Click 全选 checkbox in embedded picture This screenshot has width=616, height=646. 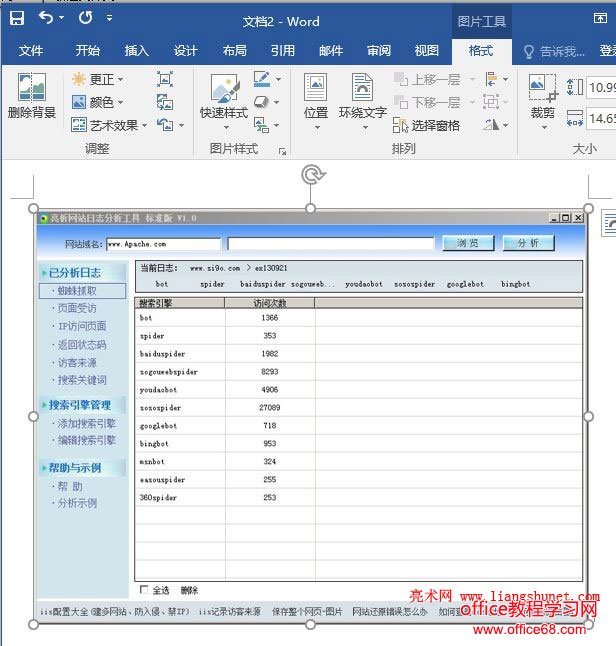point(144,590)
